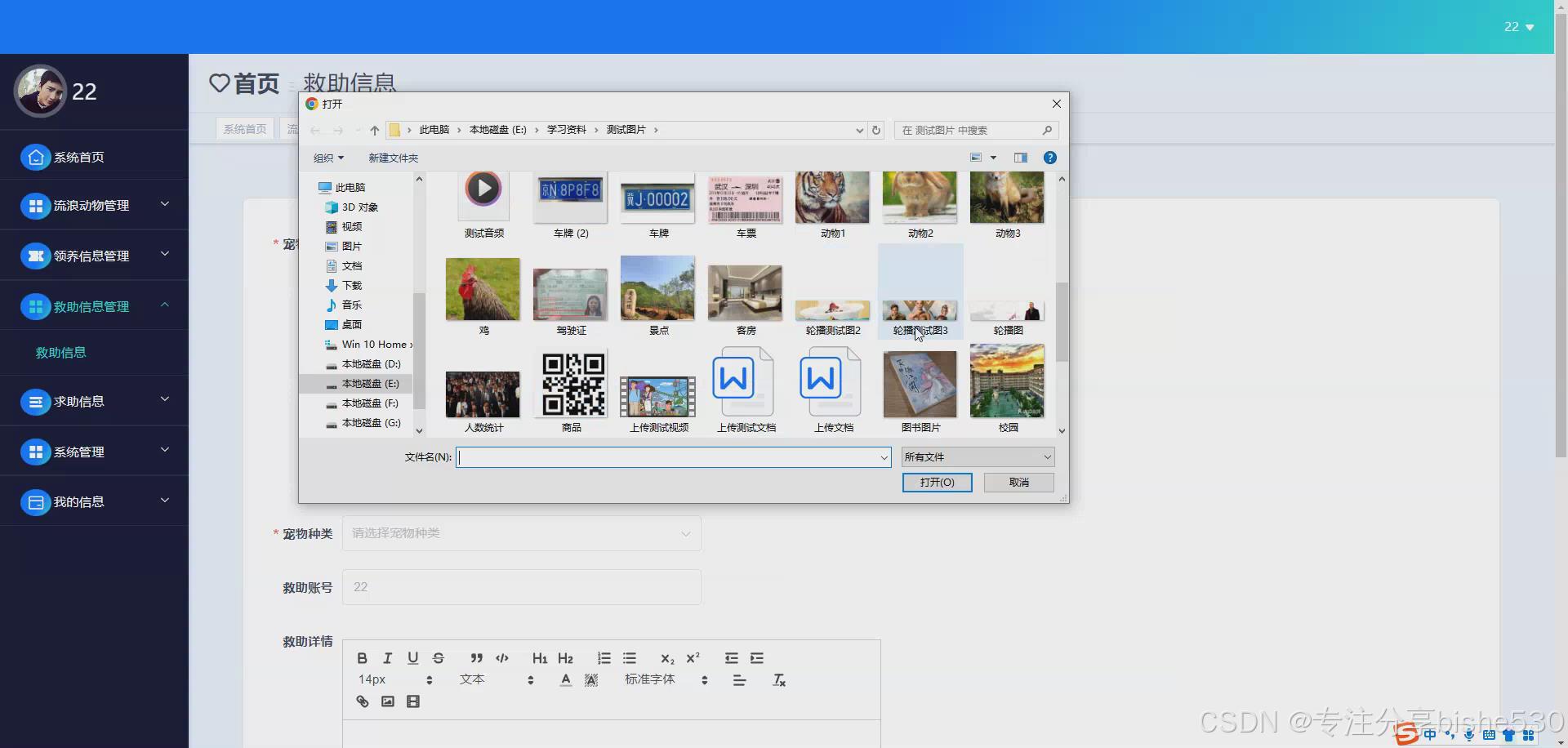This screenshot has width=1568, height=748.
Task: Apply blockquote style in the editor
Action: pyautogui.click(x=477, y=658)
